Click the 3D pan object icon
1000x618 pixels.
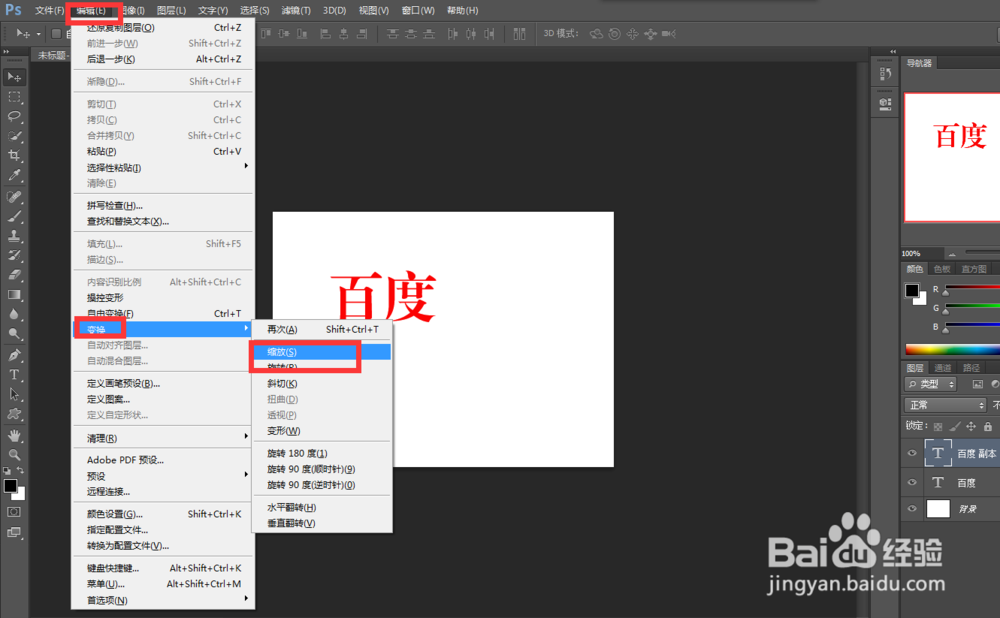coord(632,34)
